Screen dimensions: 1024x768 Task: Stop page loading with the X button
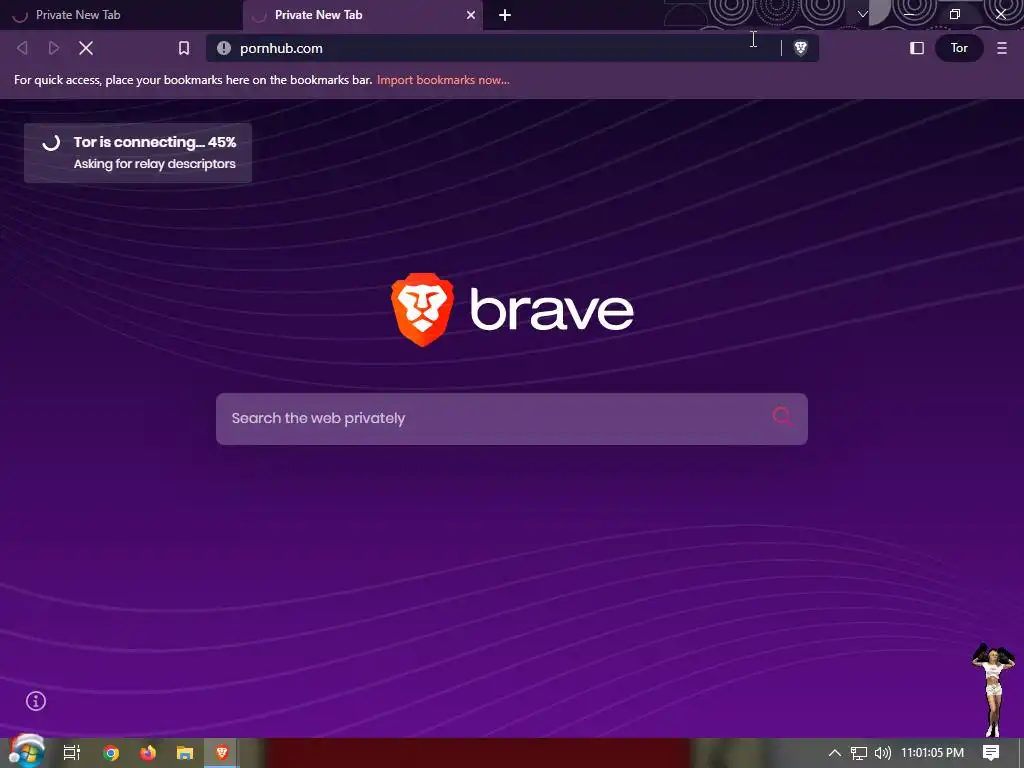tap(86, 48)
